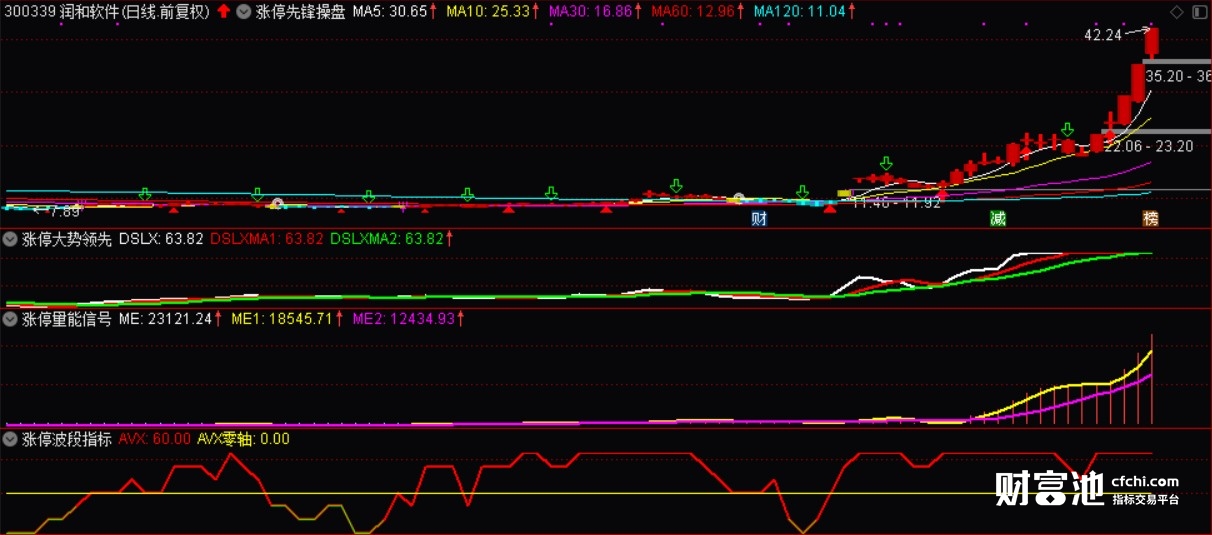1212x535 pixels.
Task: Click the MA60: 12.96 value
Action: coord(693,12)
